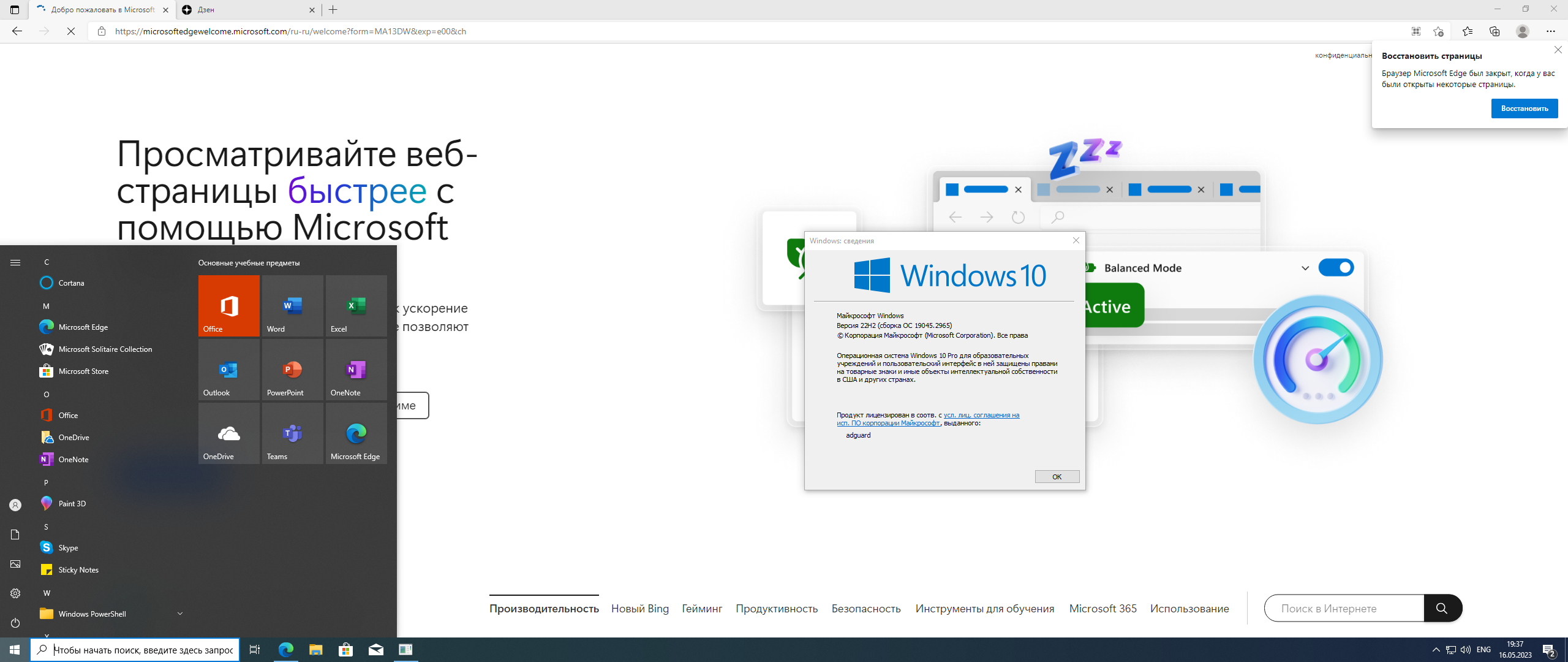Add this page to favorites star icon

1439,31
